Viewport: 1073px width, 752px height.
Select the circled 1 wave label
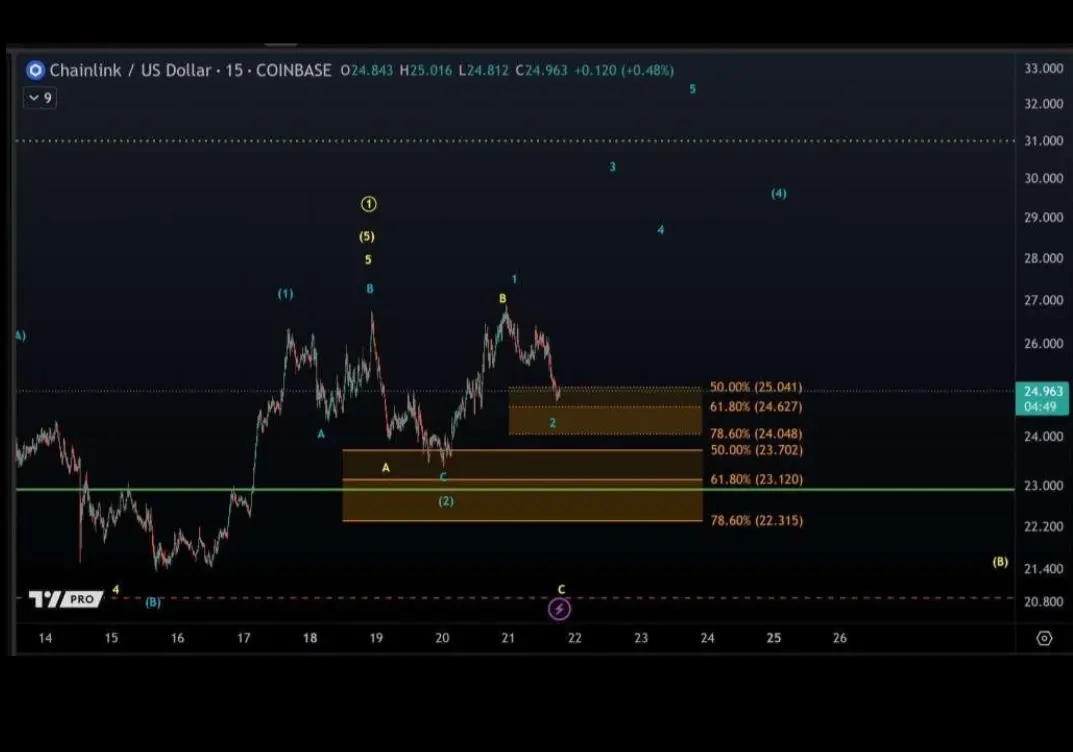(368, 204)
